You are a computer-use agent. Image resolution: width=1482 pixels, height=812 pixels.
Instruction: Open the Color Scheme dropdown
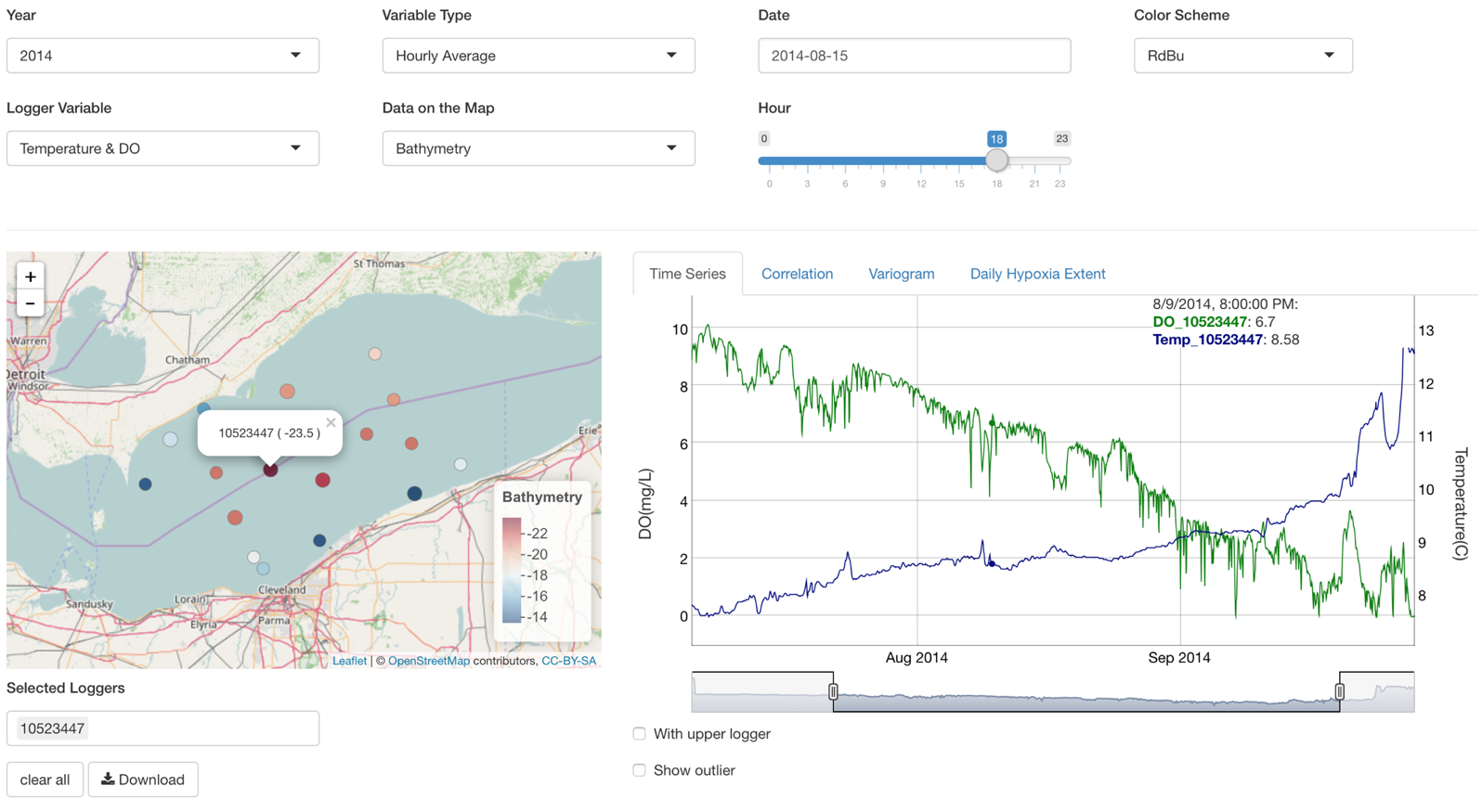tap(1242, 56)
